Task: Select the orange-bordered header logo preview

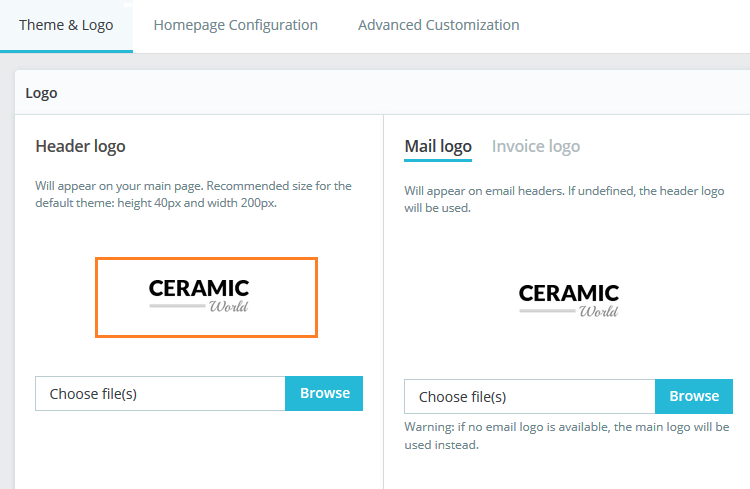Action: click(206, 297)
